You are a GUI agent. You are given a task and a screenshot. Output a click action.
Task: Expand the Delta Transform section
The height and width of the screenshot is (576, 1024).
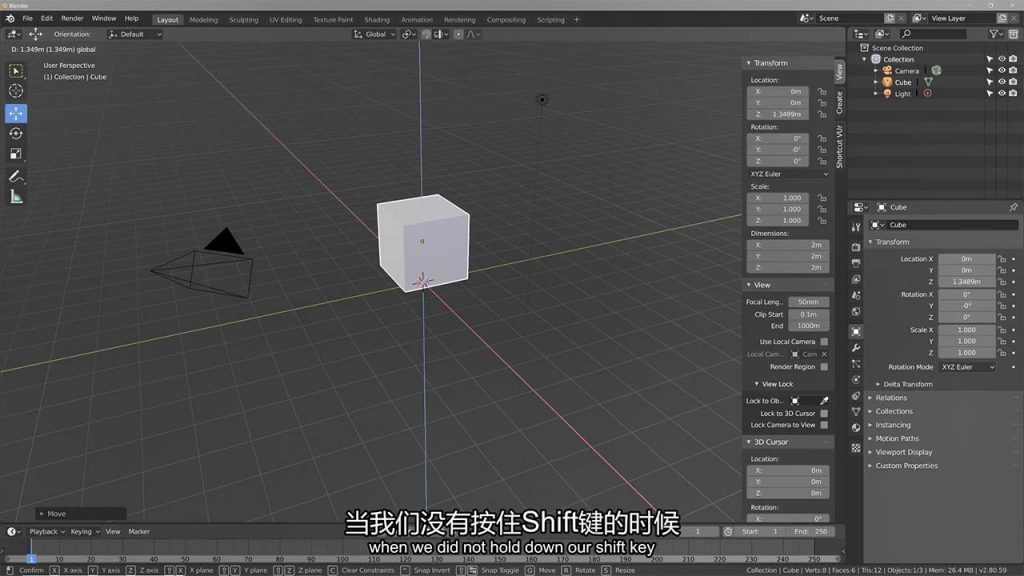(x=908, y=384)
